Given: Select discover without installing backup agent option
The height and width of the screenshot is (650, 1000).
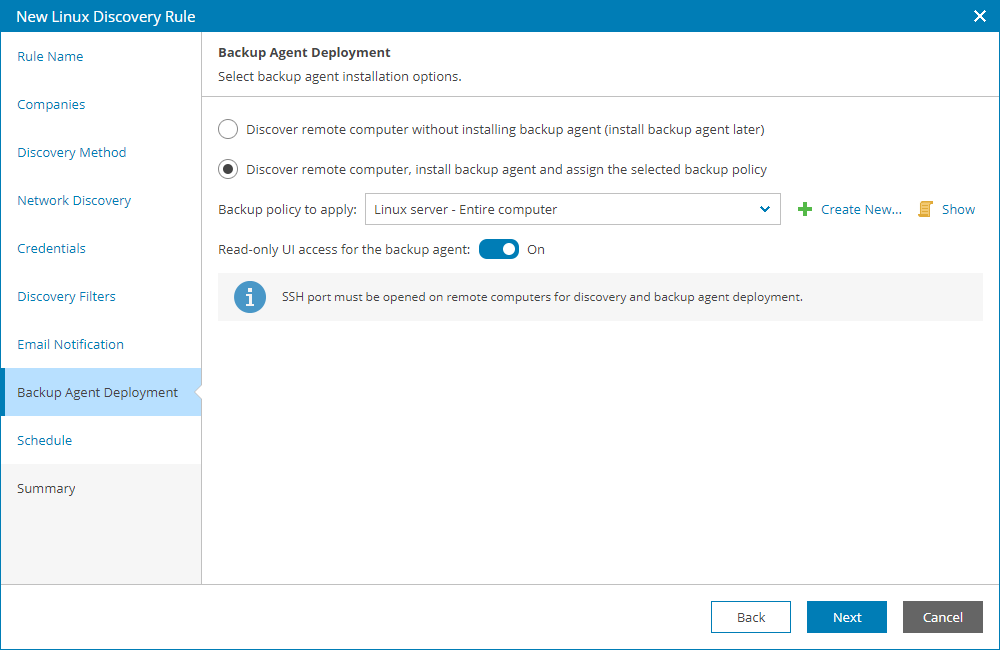Looking at the screenshot, I should coord(227,129).
